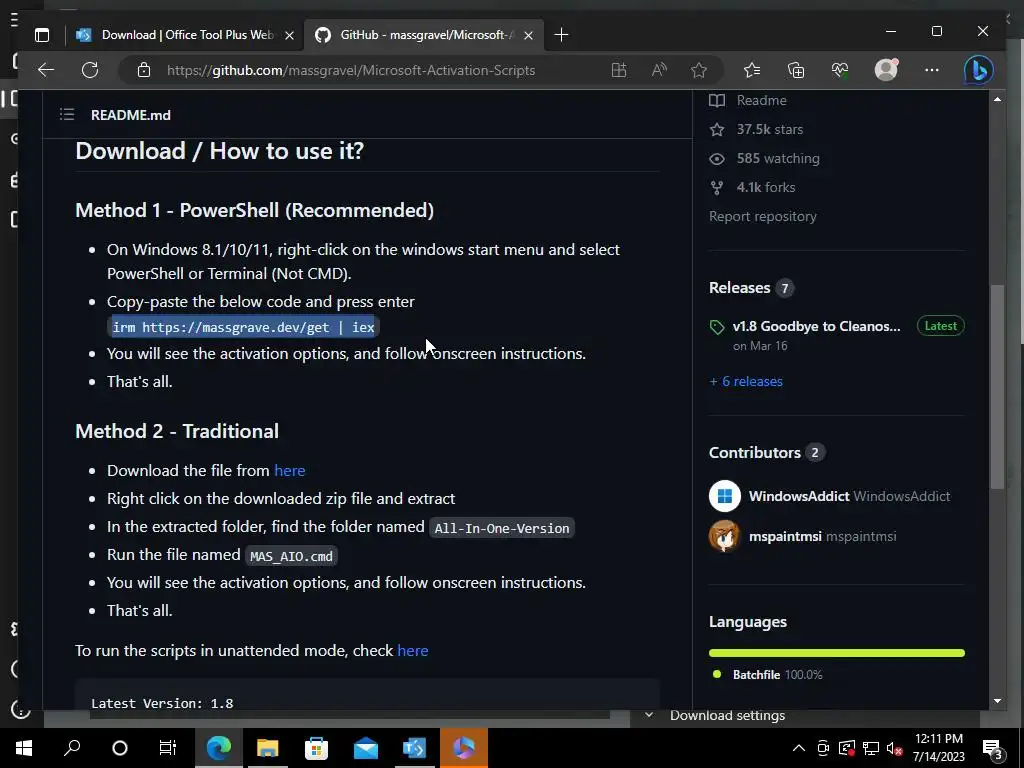Open the user profile avatar
Screen dimensions: 1024x768
886,70
